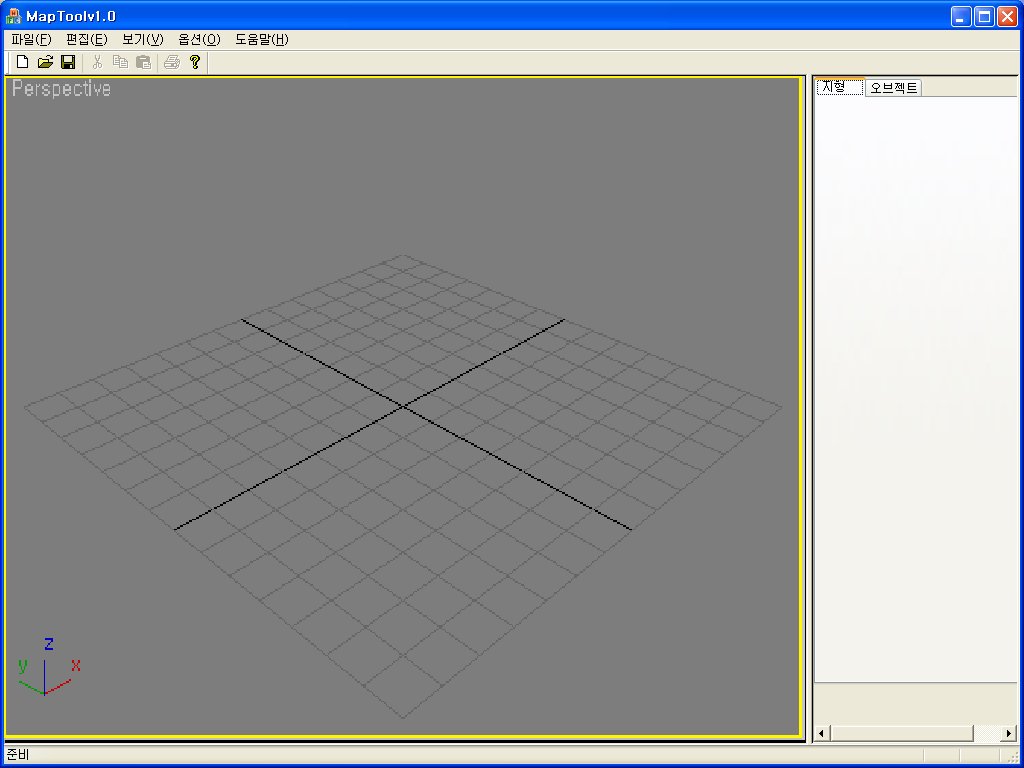Click the Copy toolbar icon
The height and width of the screenshot is (768, 1024).
click(120, 62)
